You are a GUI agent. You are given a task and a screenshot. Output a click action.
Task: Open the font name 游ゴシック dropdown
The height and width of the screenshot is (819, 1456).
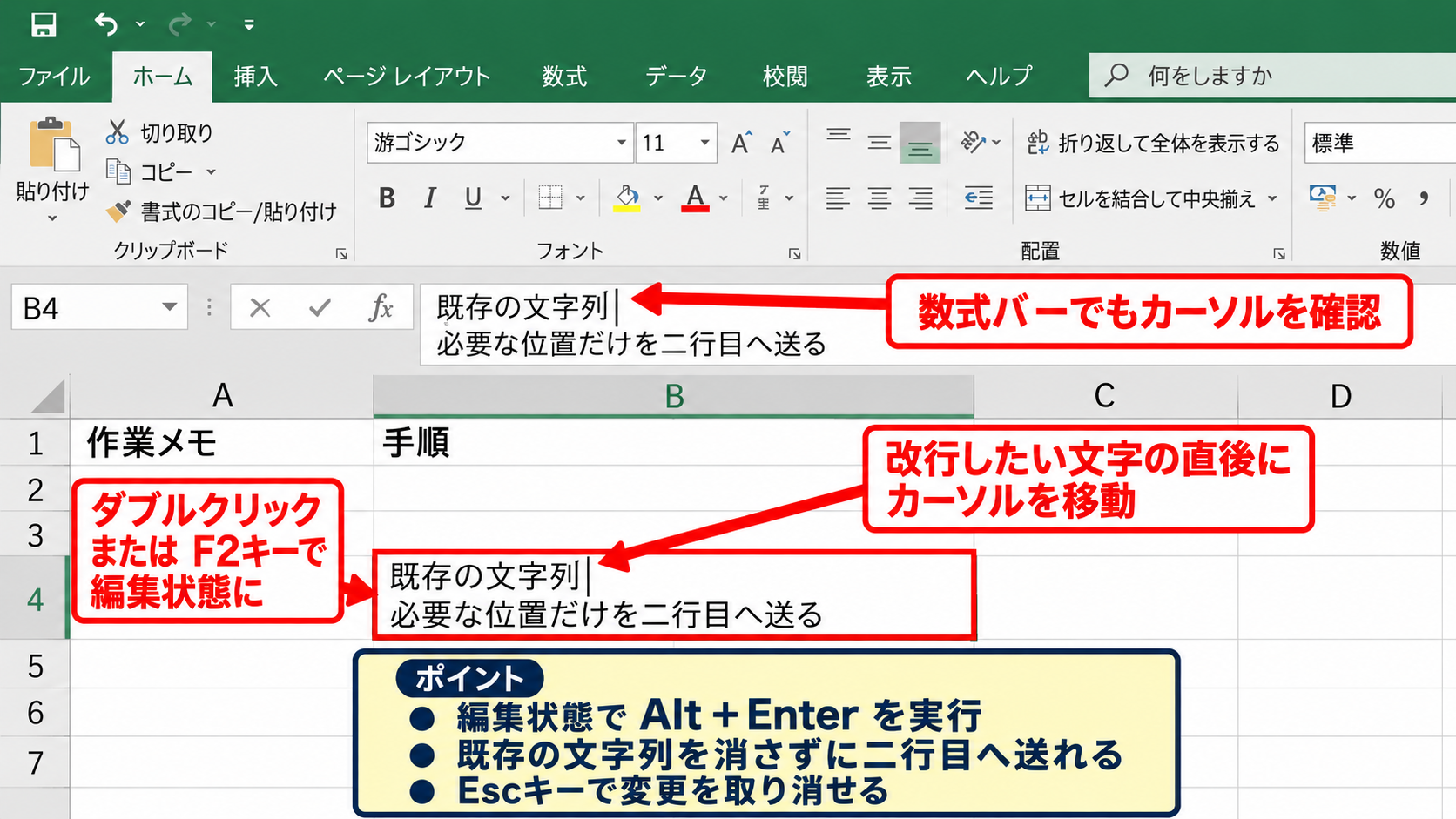621,143
